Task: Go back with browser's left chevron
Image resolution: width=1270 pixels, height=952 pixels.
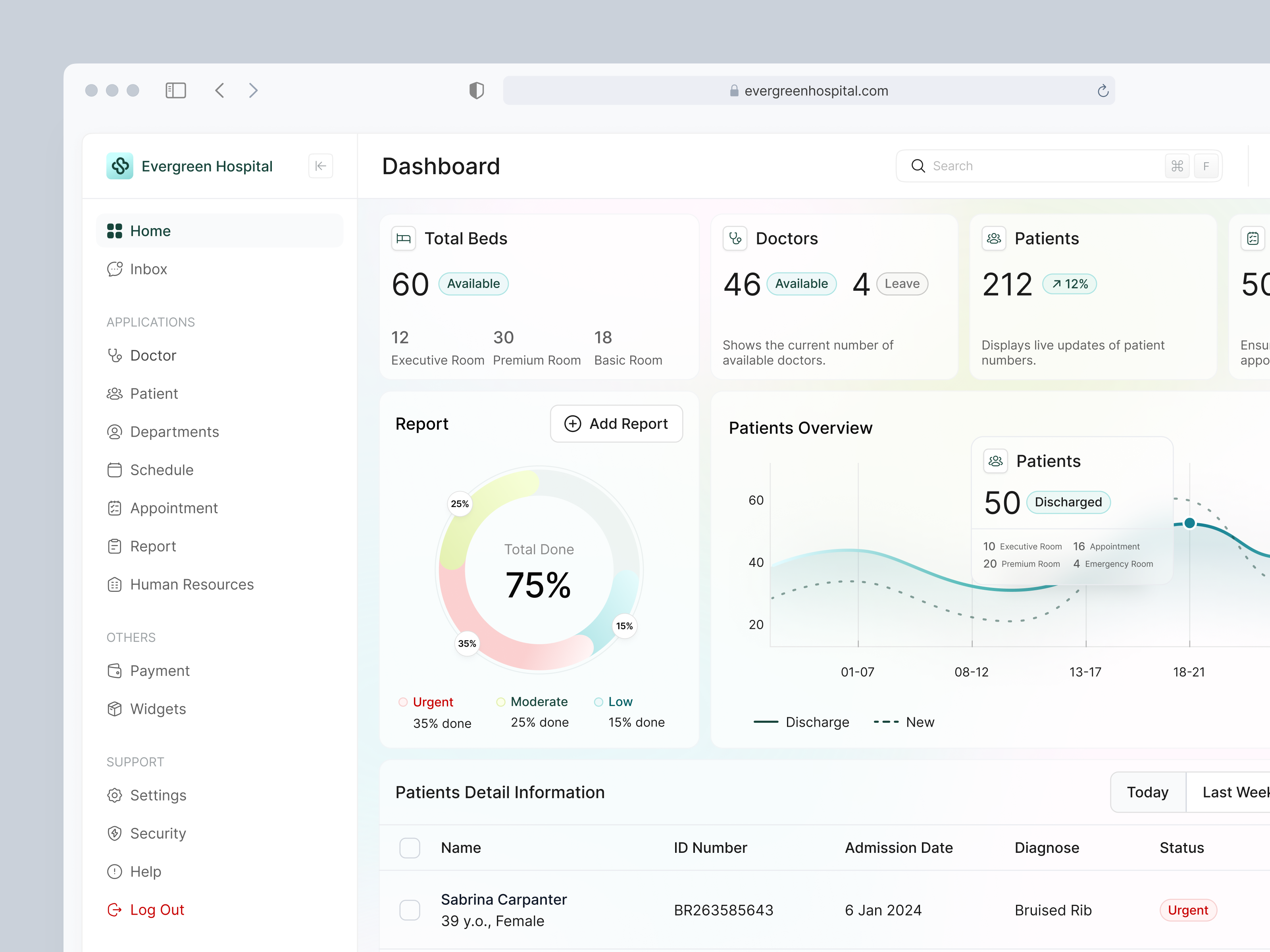Action: 220,91
